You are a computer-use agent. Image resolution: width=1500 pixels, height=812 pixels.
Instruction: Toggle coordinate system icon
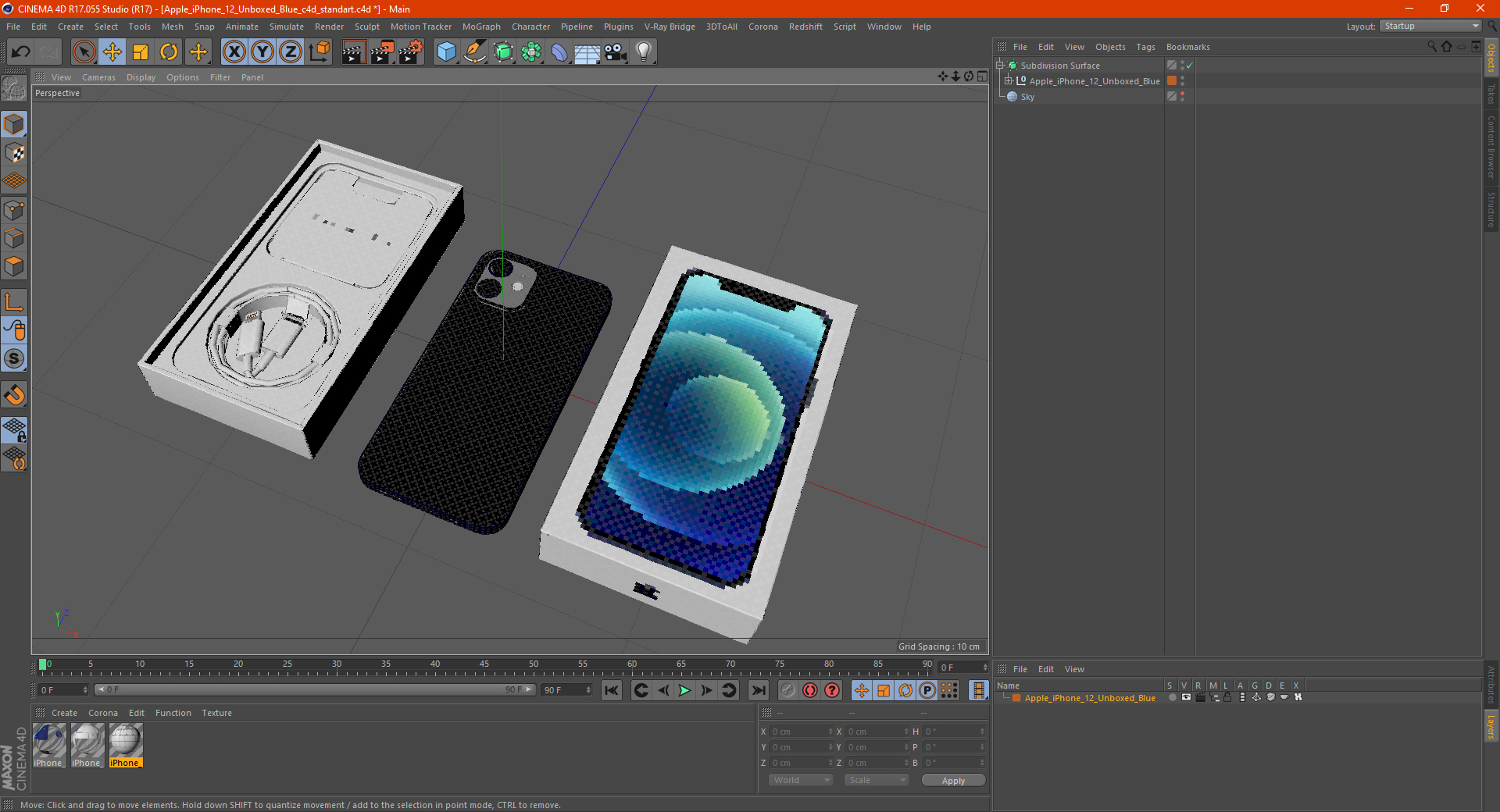pyautogui.click(x=320, y=52)
